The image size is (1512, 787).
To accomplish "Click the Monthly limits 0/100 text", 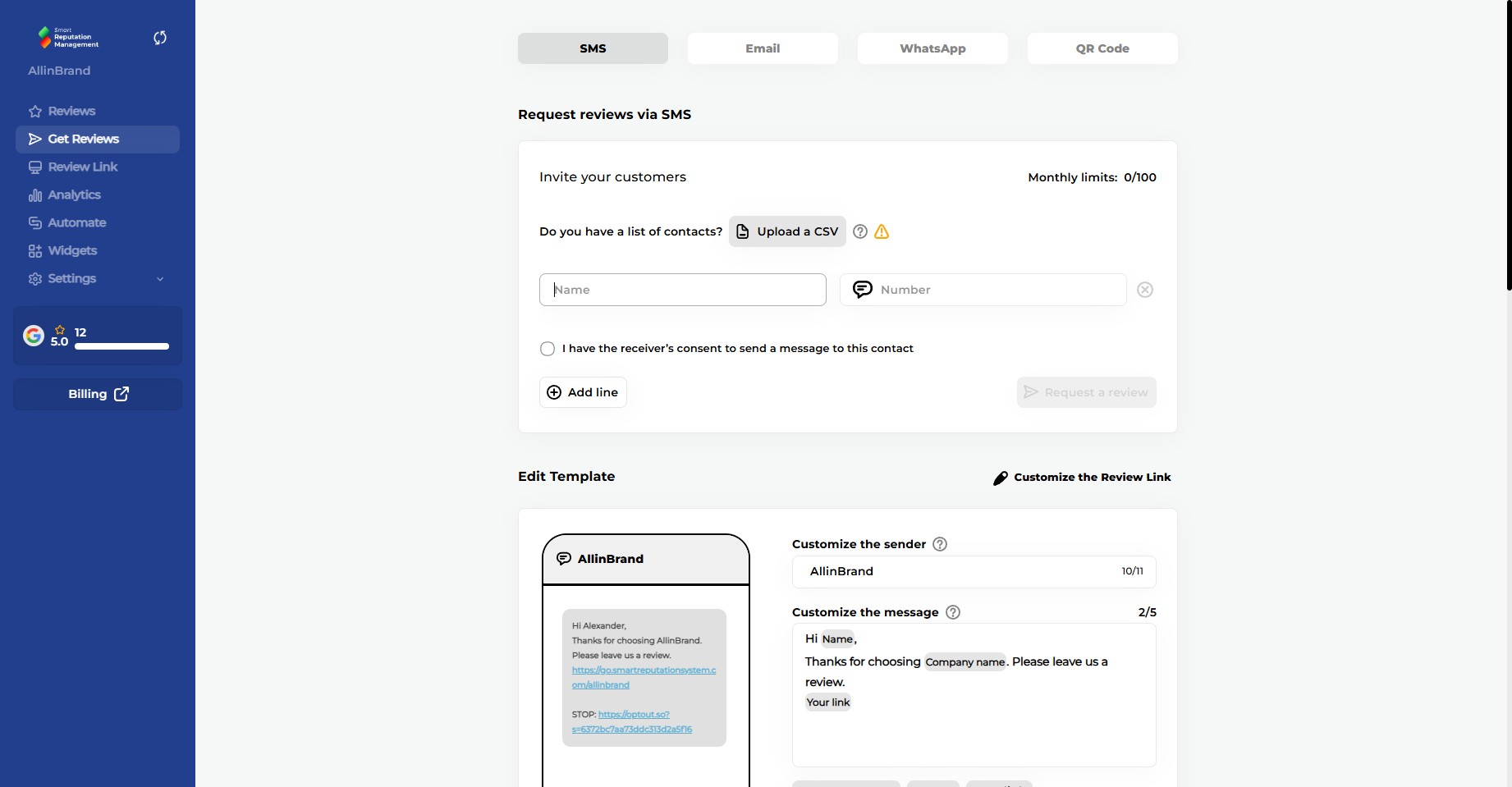I will click(x=1092, y=177).
